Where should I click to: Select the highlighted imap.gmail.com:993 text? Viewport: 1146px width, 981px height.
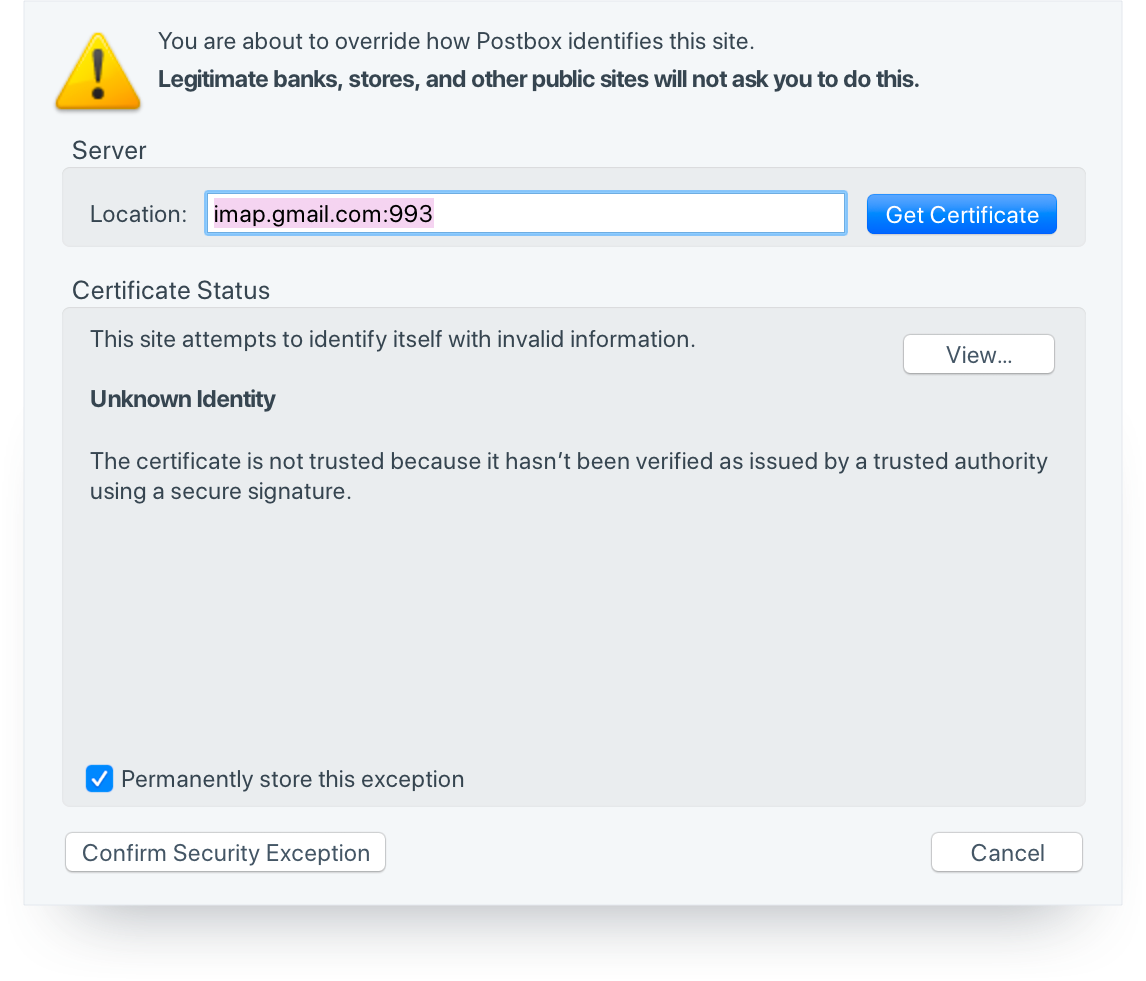322,213
